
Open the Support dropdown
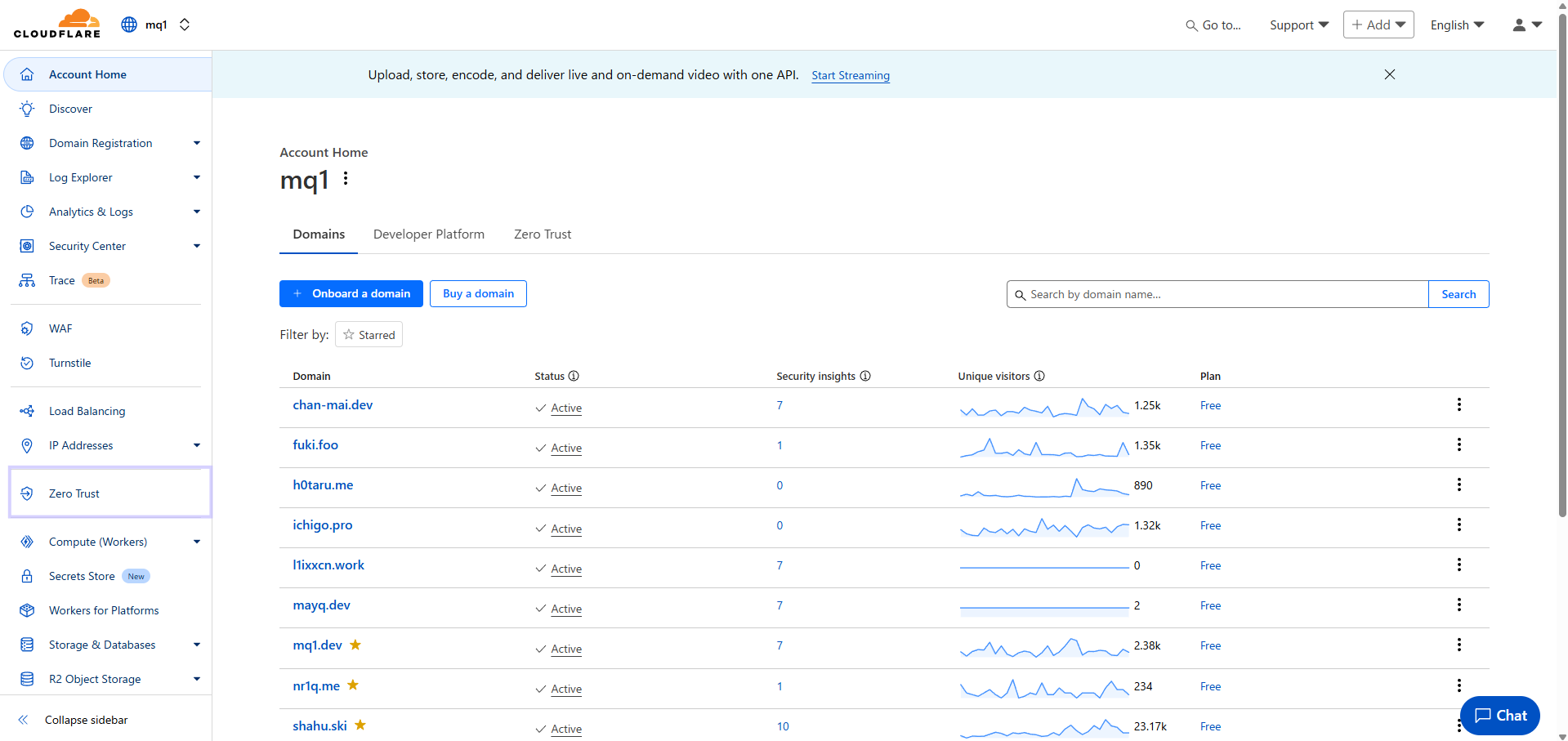[x=1299, y=25]
